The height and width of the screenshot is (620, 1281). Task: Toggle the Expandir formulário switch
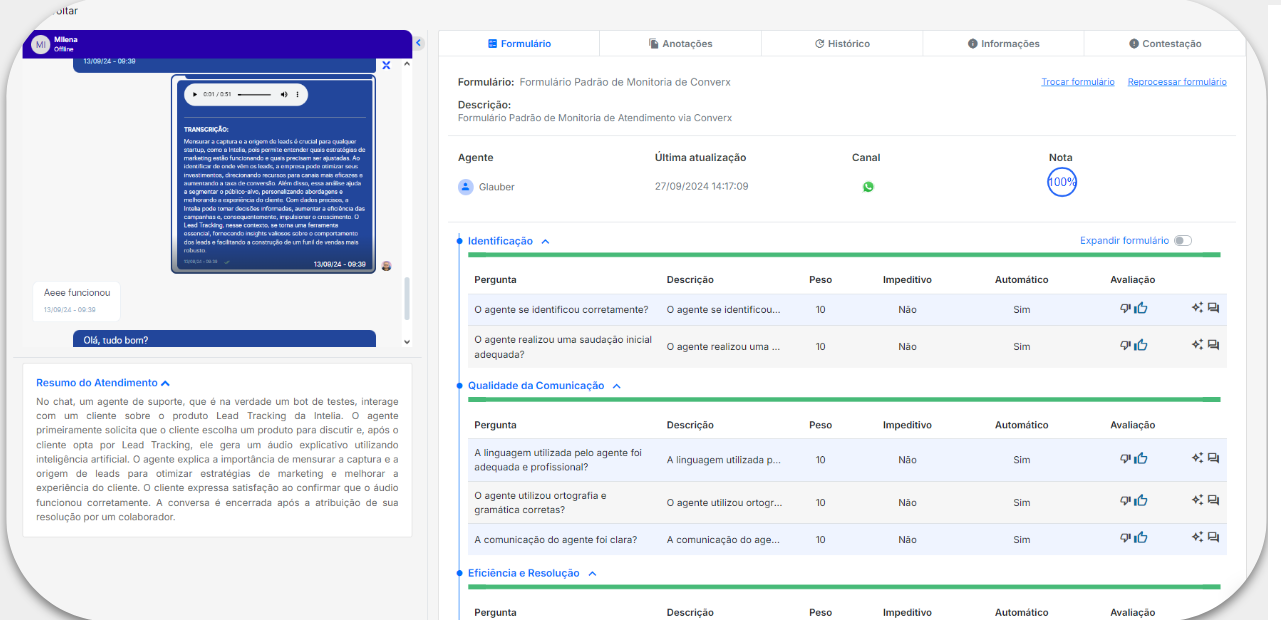pos(1183,241)
